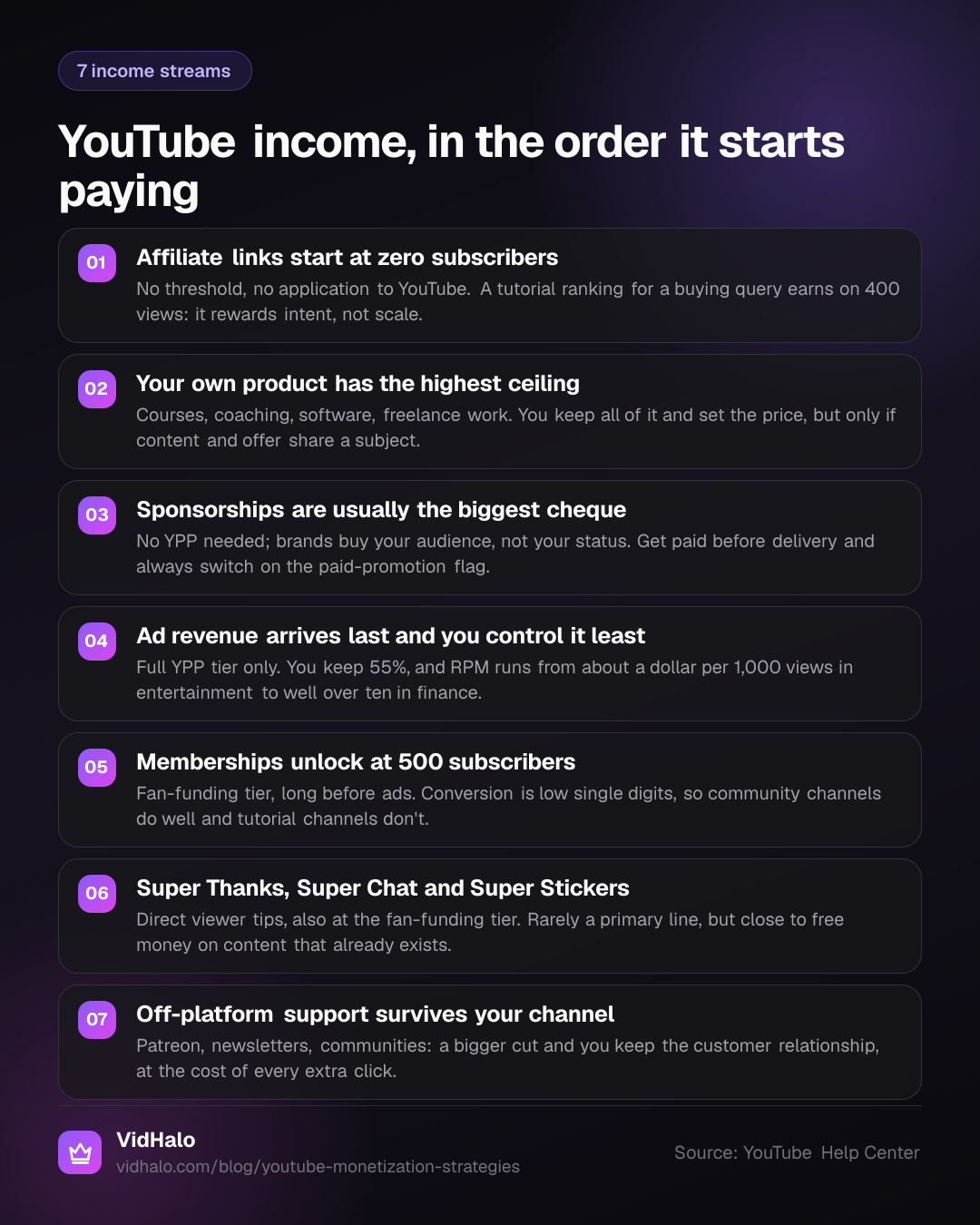Viewport: 980px width, 1225px height.
Task: Click 'Super Thanks, Super Chat and Super Stickers' heading
Action: [383, 888]
